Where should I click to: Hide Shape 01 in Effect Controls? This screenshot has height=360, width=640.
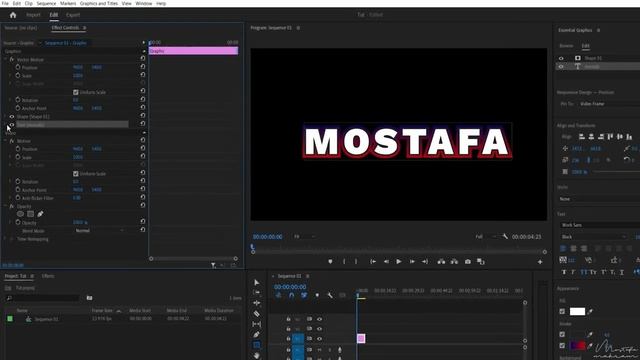(x=12, y=117)
